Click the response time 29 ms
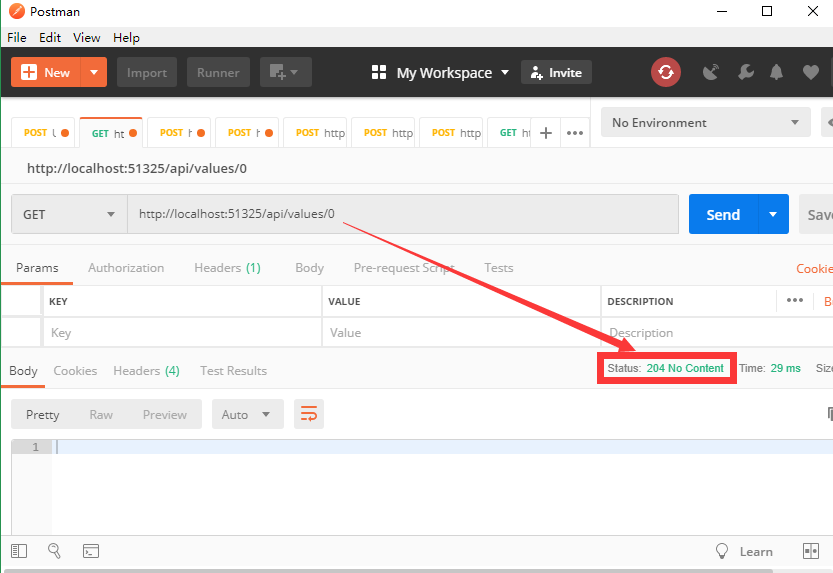This screenshot has height=573, width=833. click(785, 368)
